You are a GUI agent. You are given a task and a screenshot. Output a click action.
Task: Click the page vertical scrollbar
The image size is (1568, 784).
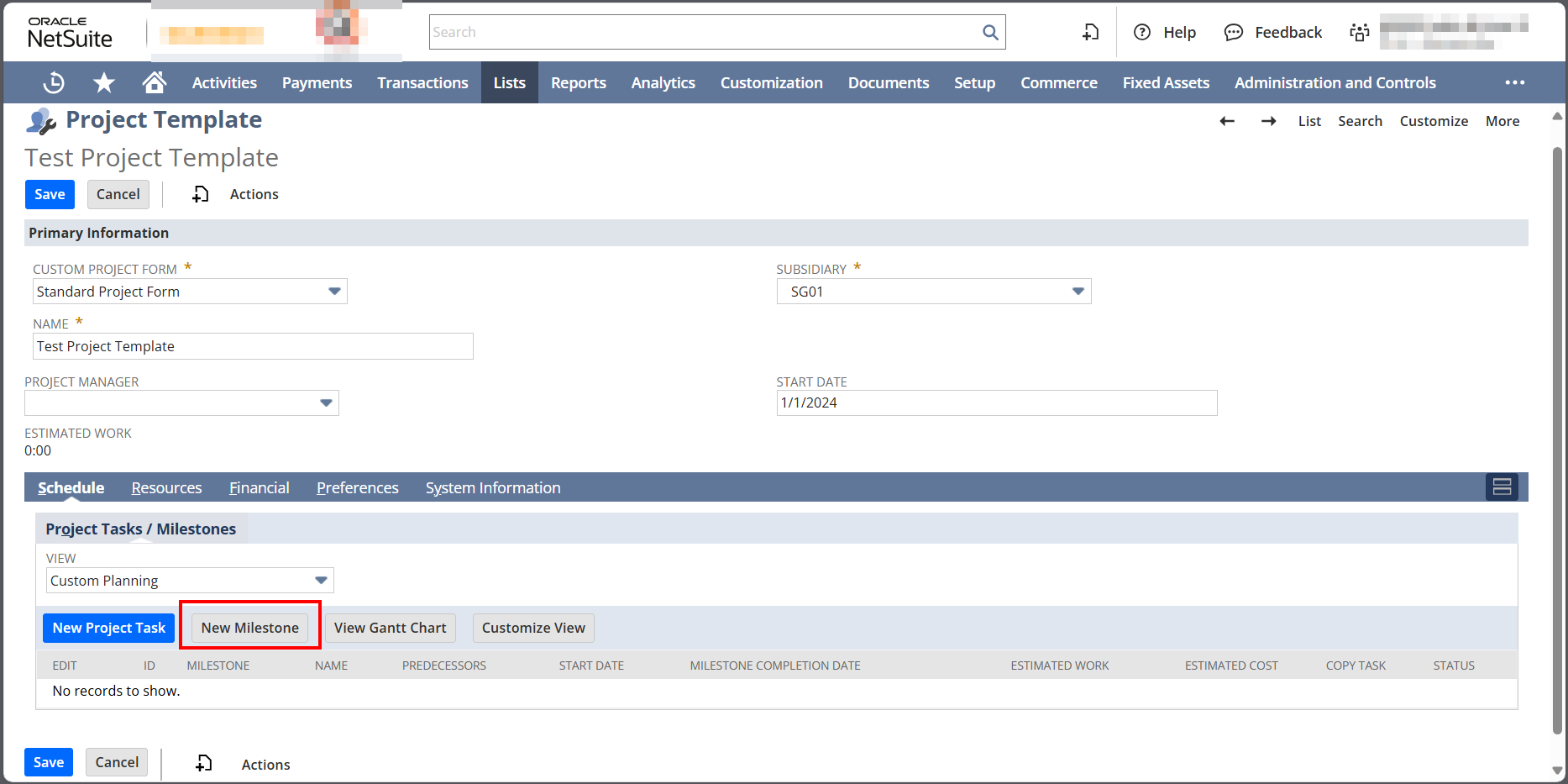tap(1557, 420)
